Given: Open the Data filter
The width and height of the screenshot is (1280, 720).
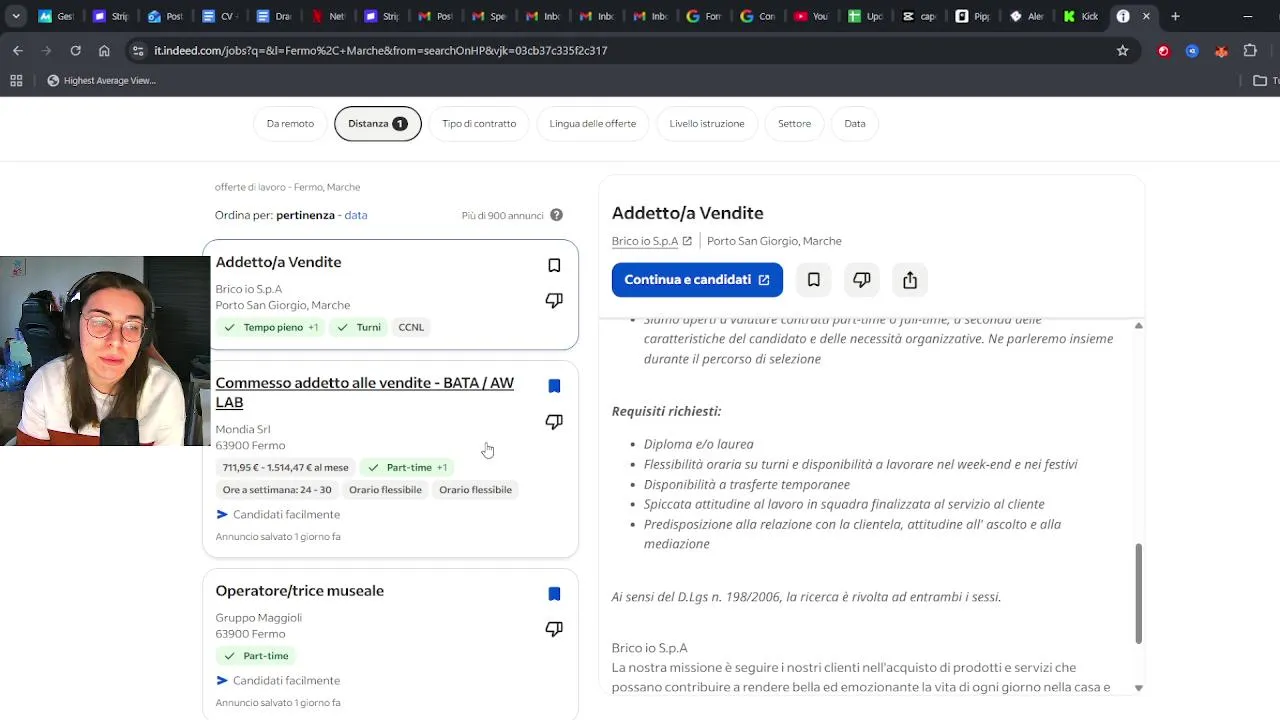Looking at the screenshot, I should click(x=855, y=124).
